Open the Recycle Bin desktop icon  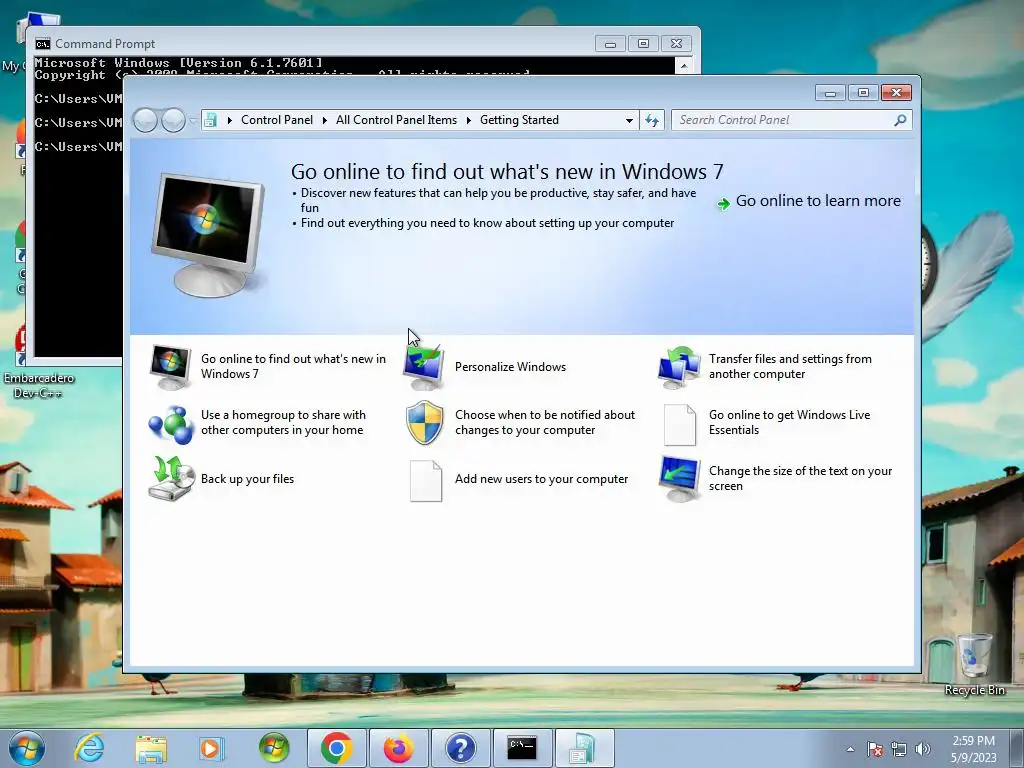974,664
